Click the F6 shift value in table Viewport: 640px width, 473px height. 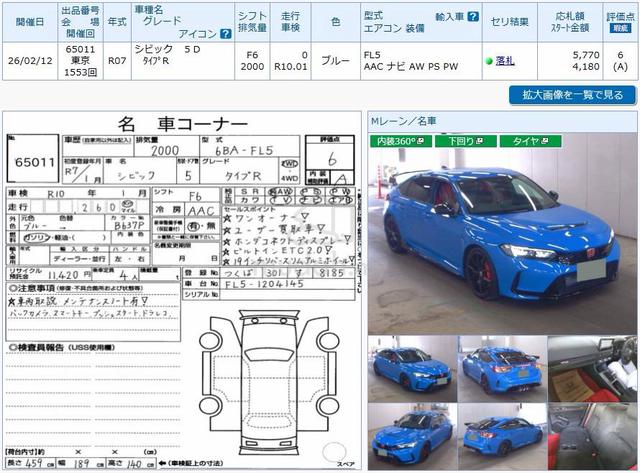click(252, 55)
